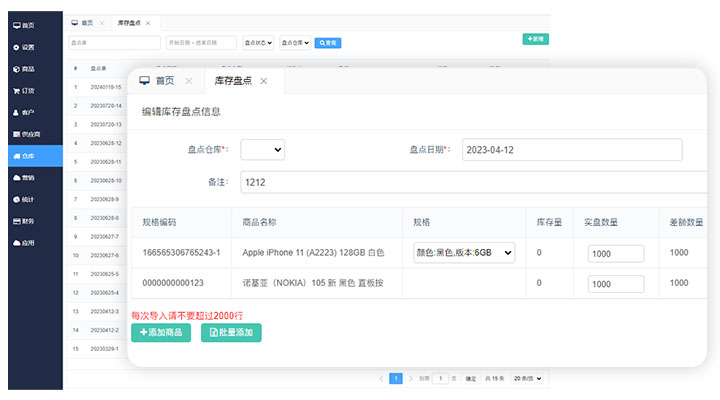Open 设置 settings in the sidebar
Screen dimensions: 720x400
(x=28, y=47)
